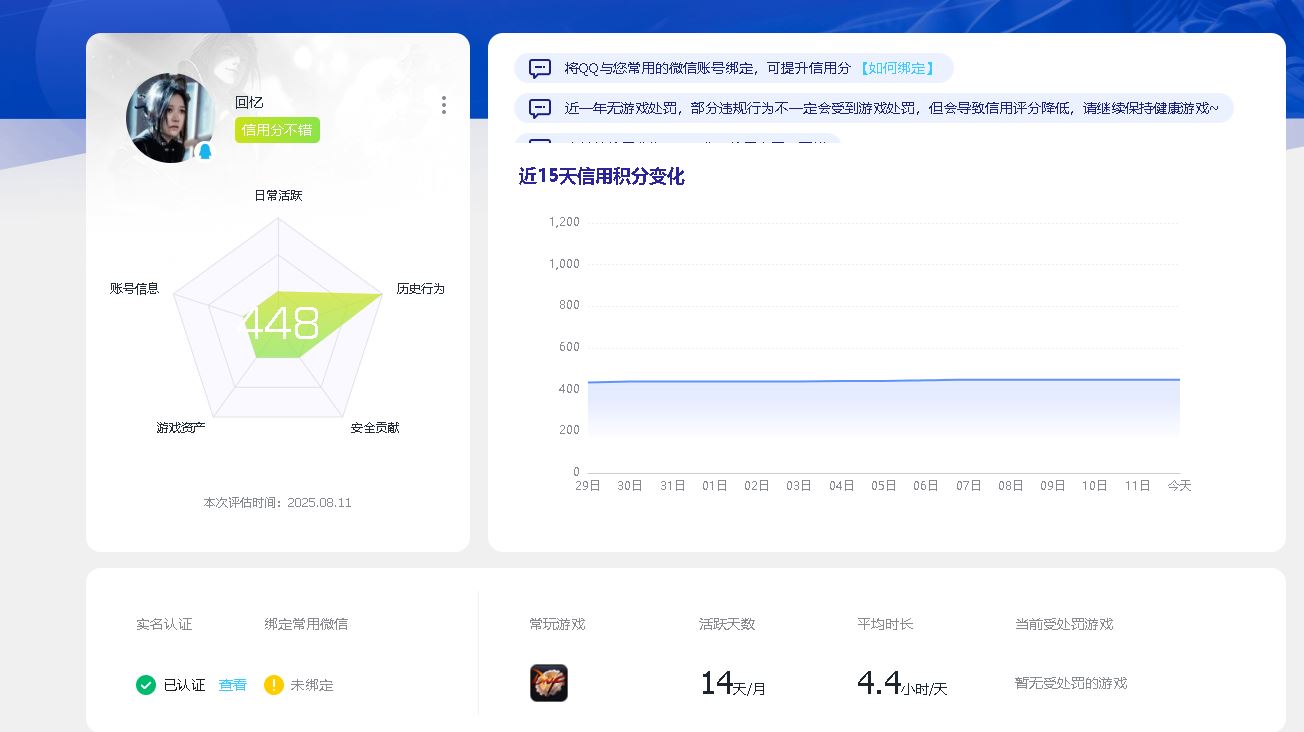Image resolution: width=1304 pixels, height=732 pixels.
Task: Click the 信用分不错 credit rating badge
Action: (277, 130)
